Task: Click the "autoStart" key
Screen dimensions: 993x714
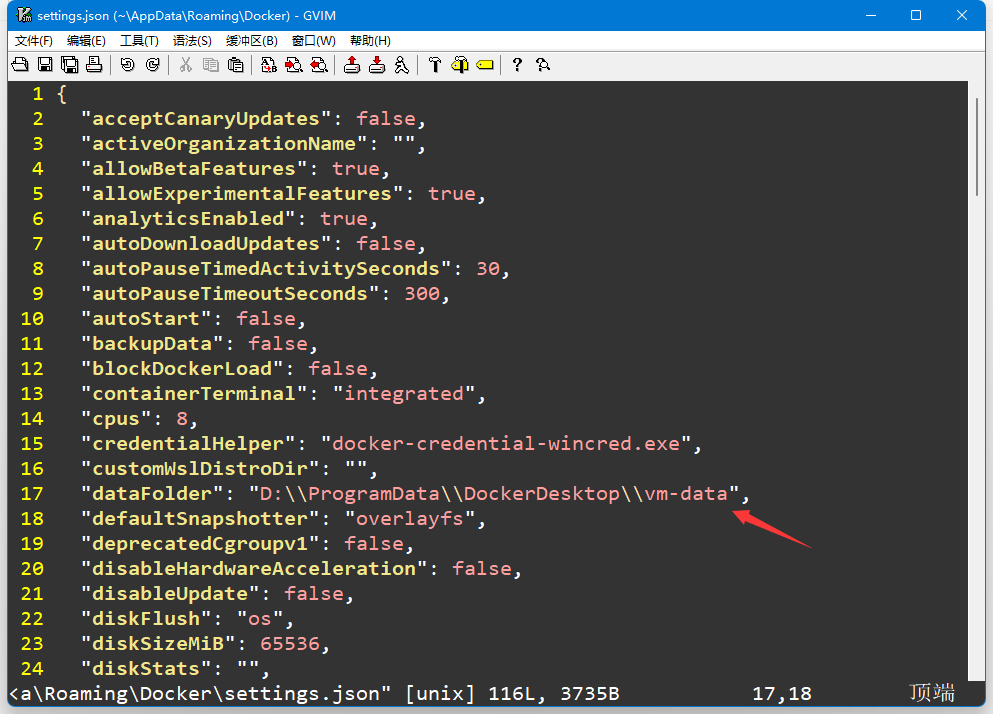Action: [146, 319]
